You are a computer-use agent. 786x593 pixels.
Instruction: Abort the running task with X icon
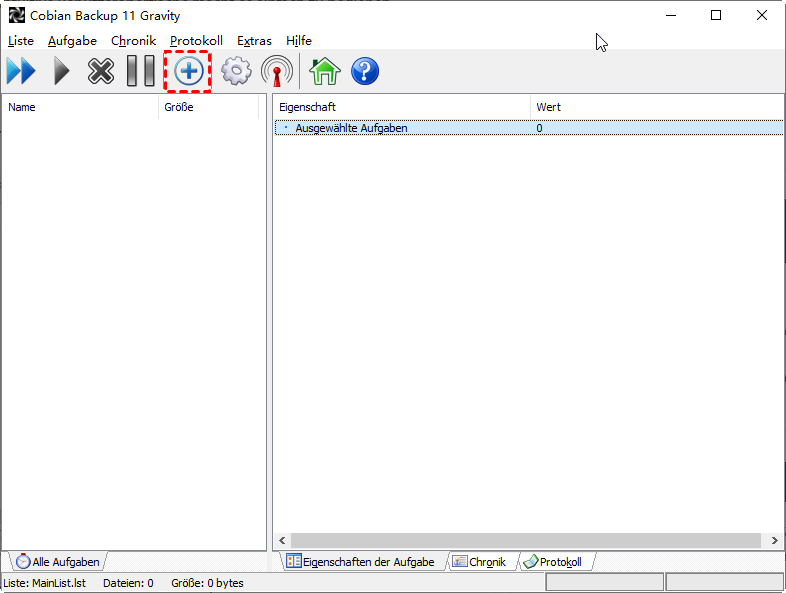(x=101, y=72)
